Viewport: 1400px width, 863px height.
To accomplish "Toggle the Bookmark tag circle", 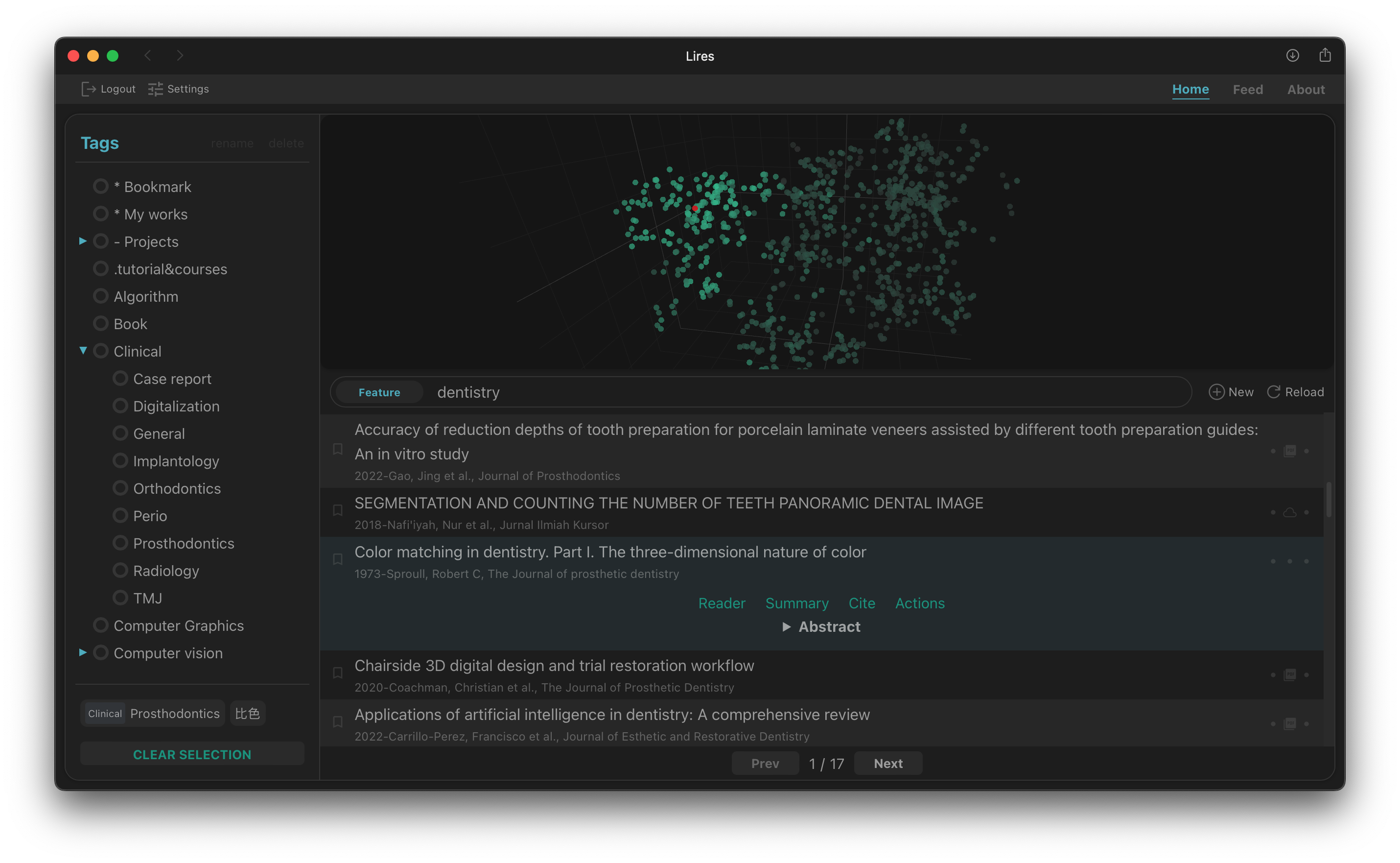I will [x=101, y=187].
